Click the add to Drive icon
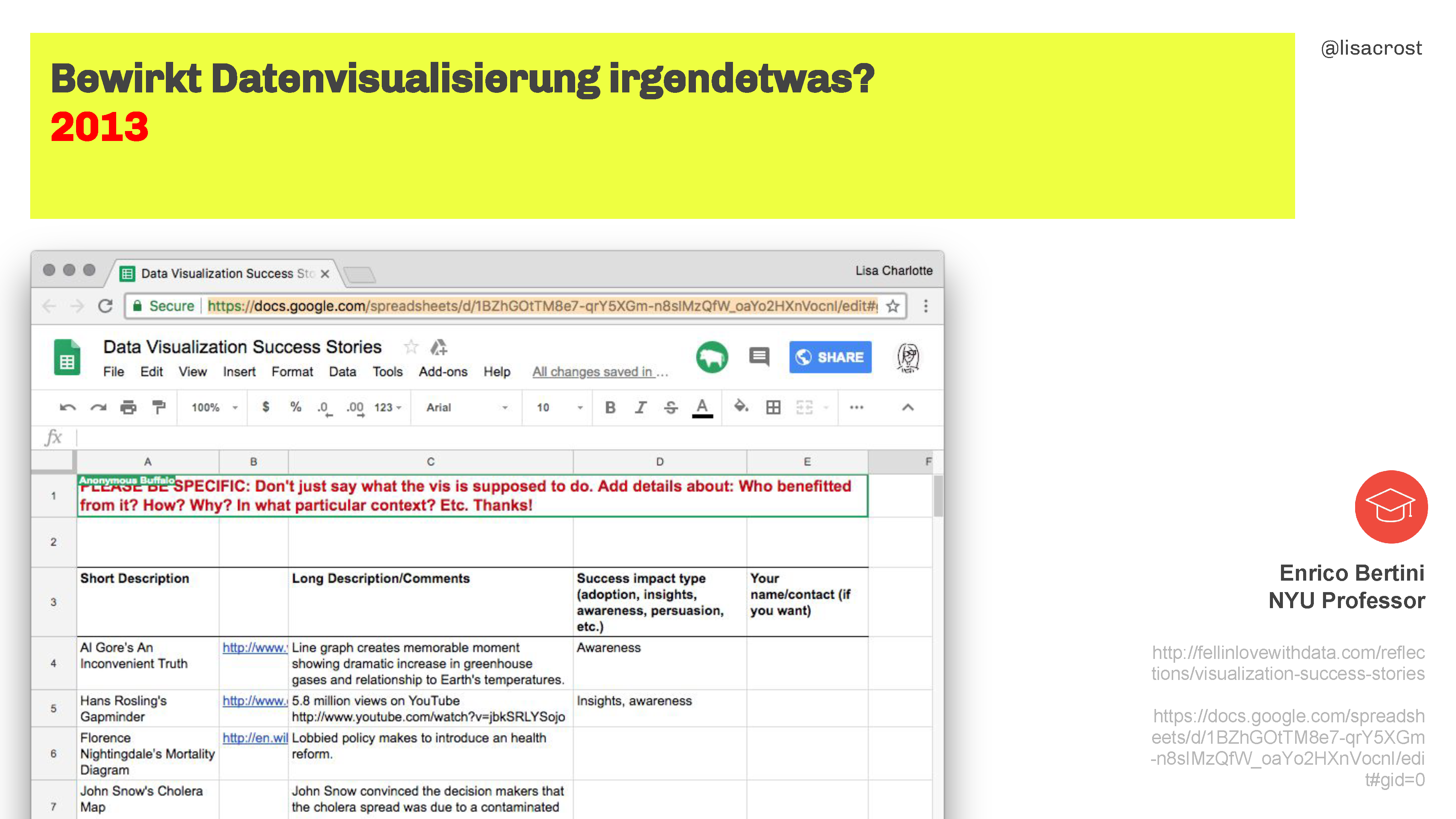 click(439, 347)
